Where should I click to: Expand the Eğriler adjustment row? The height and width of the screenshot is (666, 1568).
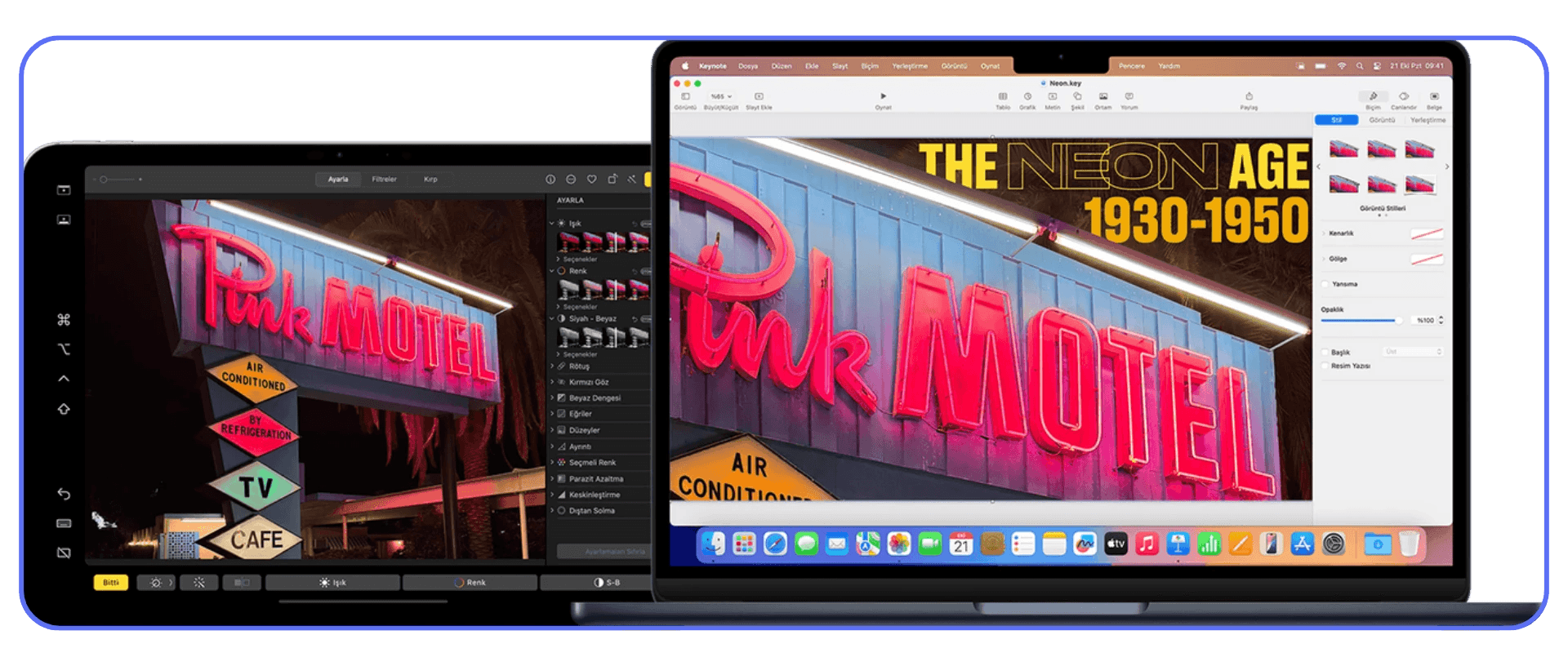click(x=552, y=414)
